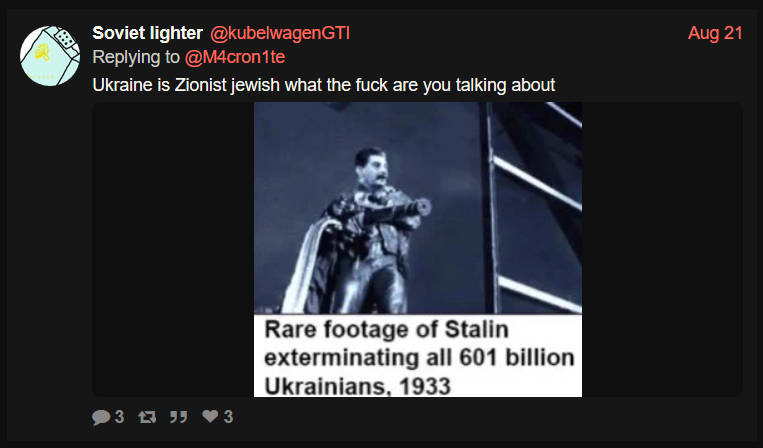Click the blank media area right of image

coord(662,250)
